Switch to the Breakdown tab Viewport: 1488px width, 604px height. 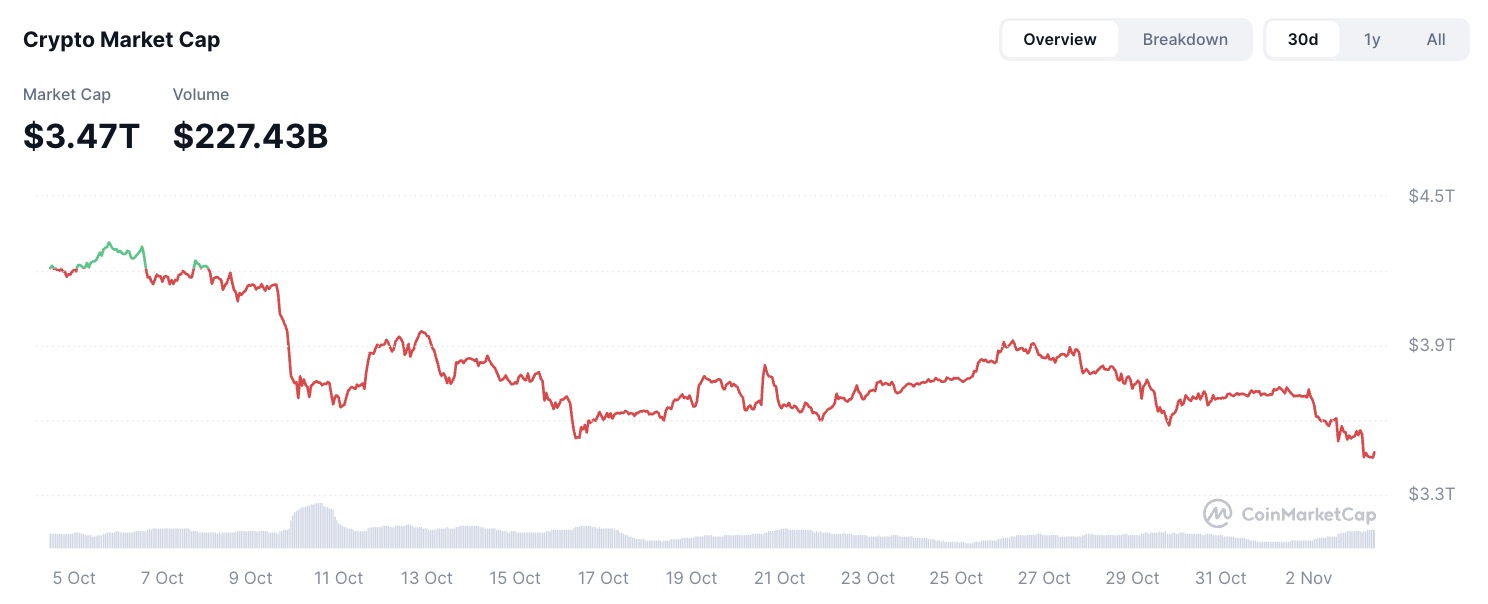[x=1185, y=40]
